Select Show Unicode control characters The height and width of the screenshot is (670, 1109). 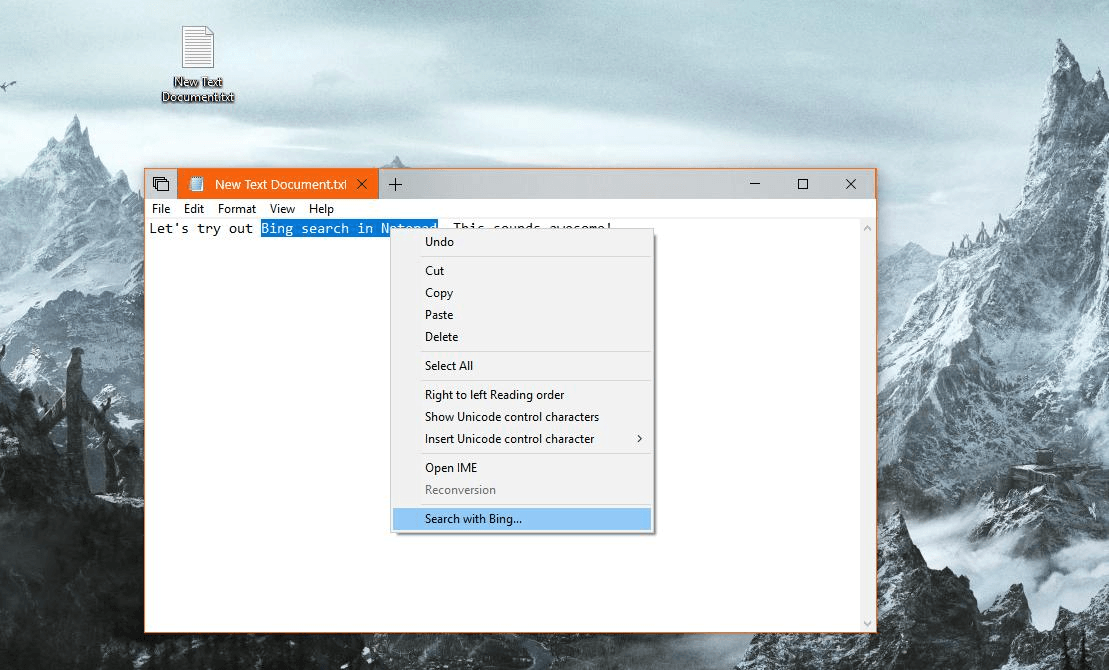pyautogui.click(x=522, y=417)
